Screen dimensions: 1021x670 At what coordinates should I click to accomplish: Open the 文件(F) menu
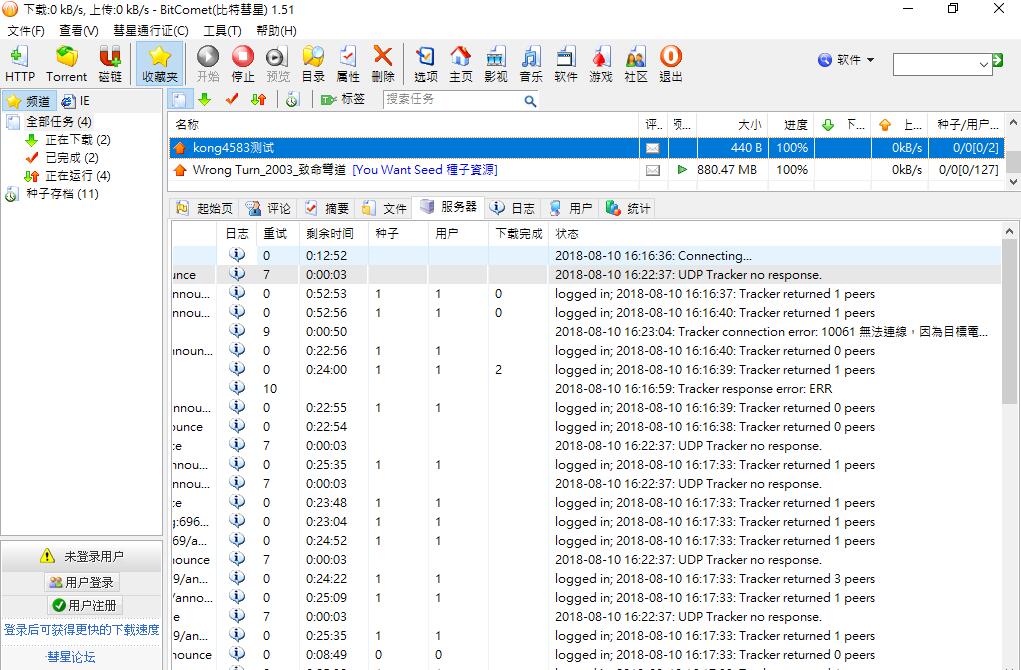[x=26, y=31]
